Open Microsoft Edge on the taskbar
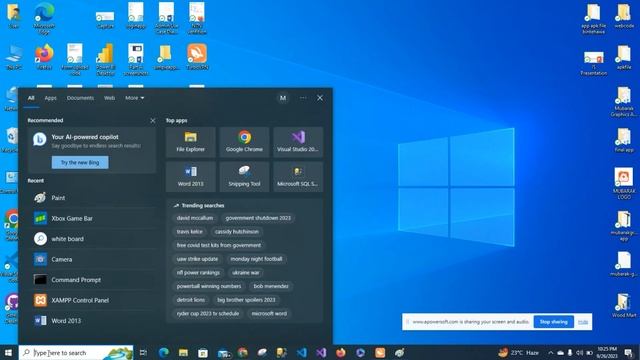Image resolution: width=640 pixels, height=360 pixels. 164,353
